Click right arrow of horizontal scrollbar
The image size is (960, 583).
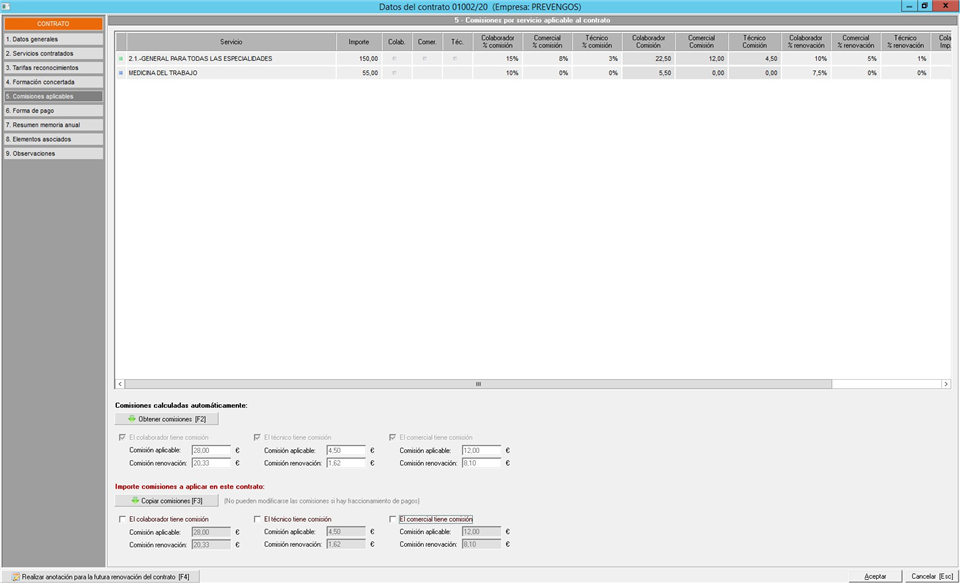945,384
